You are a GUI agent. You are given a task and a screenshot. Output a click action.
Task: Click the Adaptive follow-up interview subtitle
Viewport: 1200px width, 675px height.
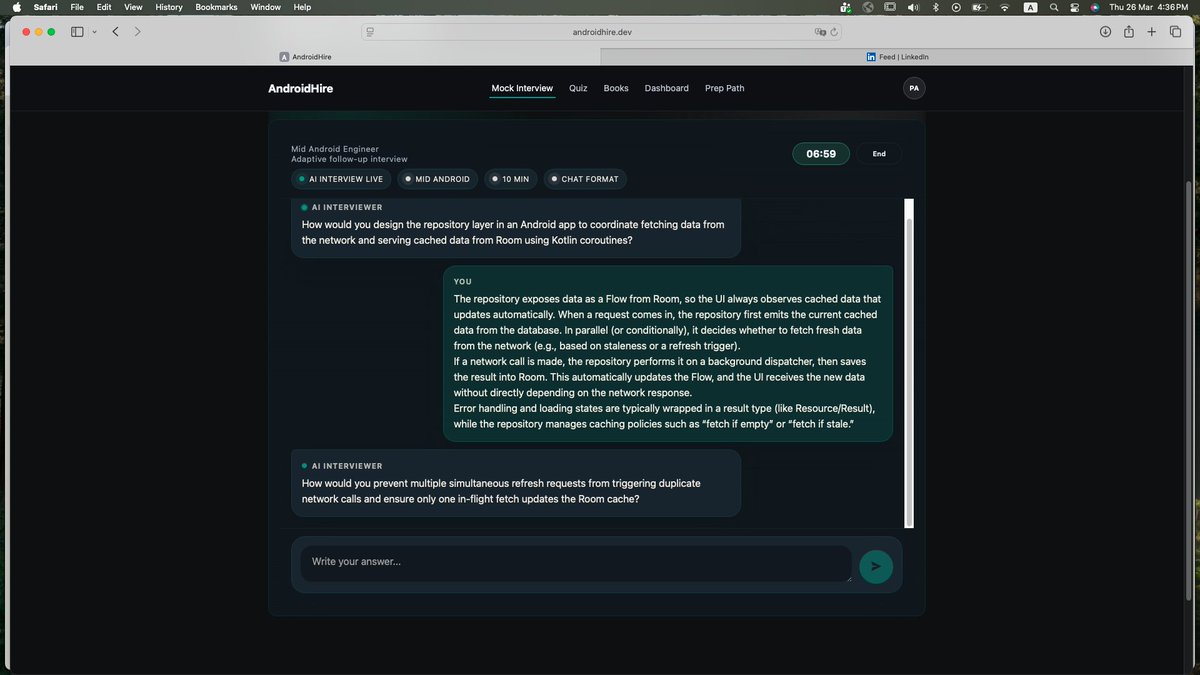(x=349, y=159)
